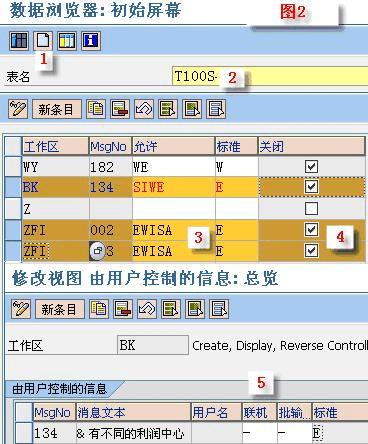The image size is (368, 444).
Task: Untick 关闭 checkbox in last ZFI row
Action: [311, 250]
